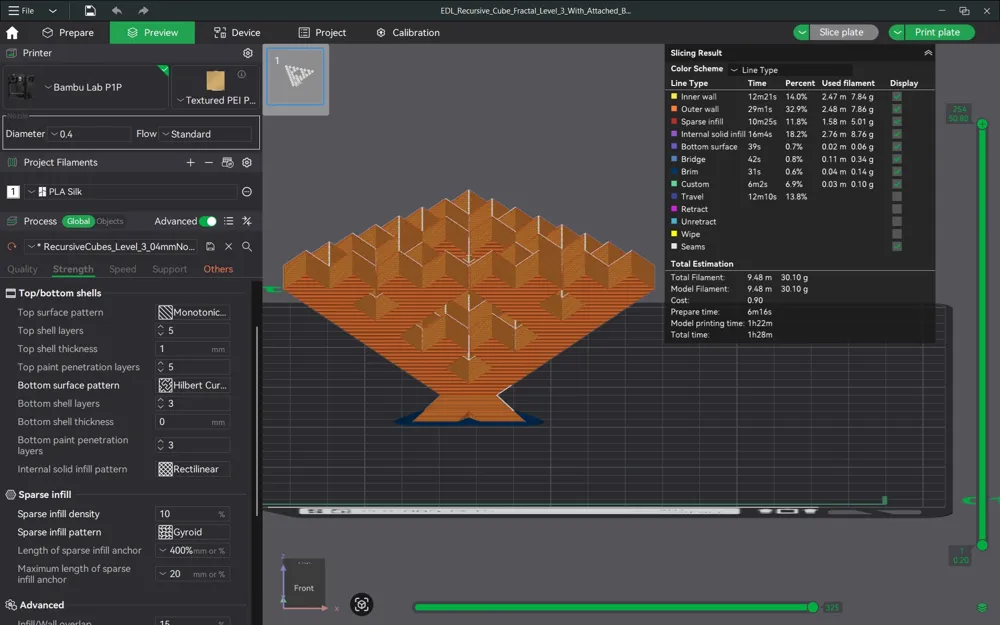Save the RecursiveCubes process preset
The image size is (1000, 625).
[210, 247]
